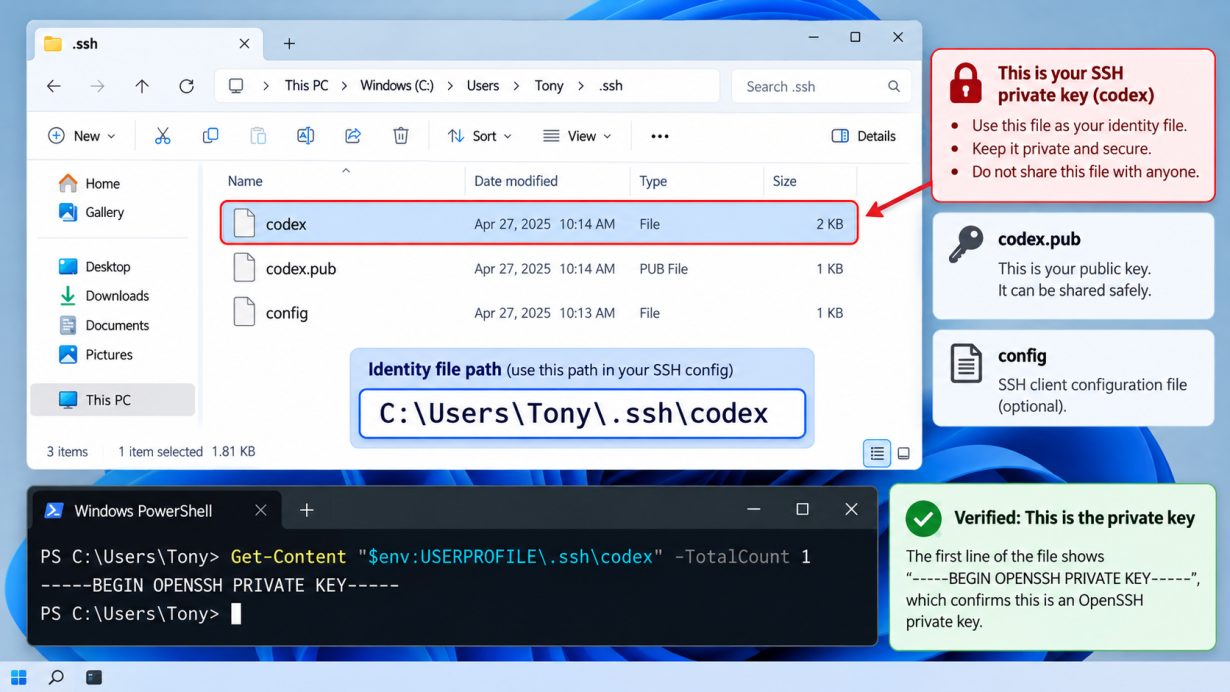Screen dimensions: 1230x692
Task: Sort by Type column header
Action: pos(653,181)
